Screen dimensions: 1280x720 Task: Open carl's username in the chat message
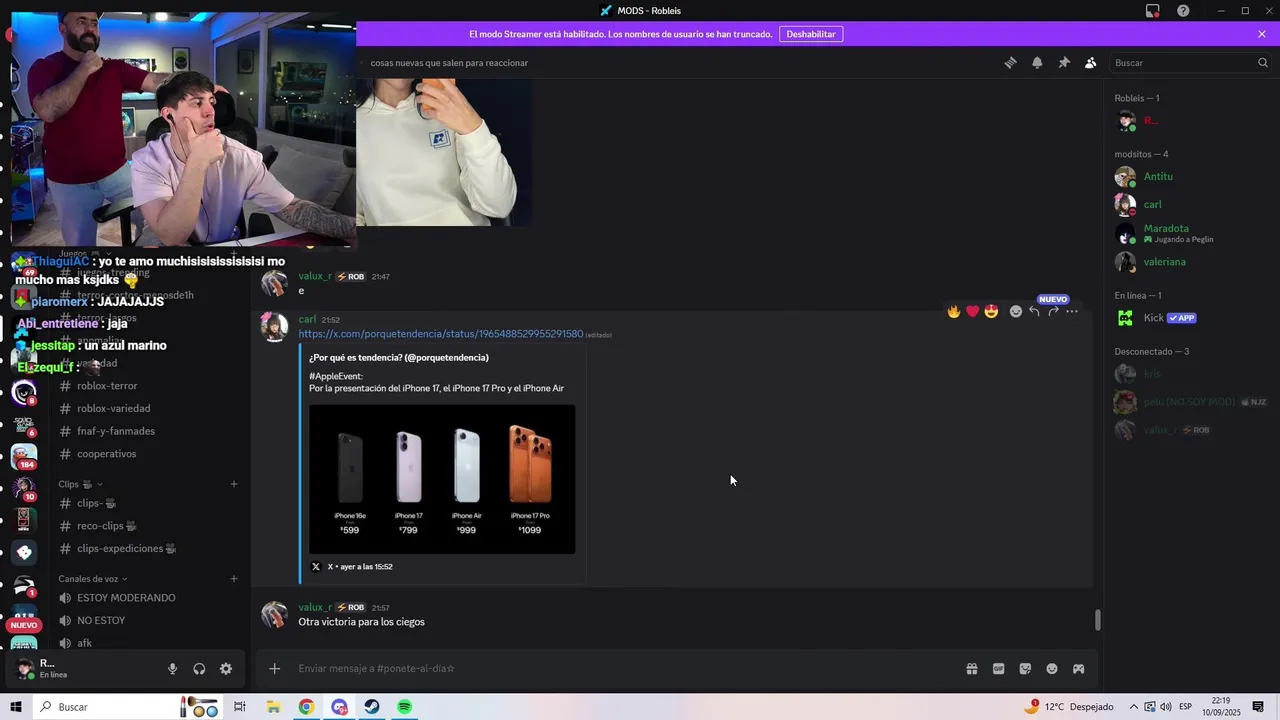click(307, 320)
